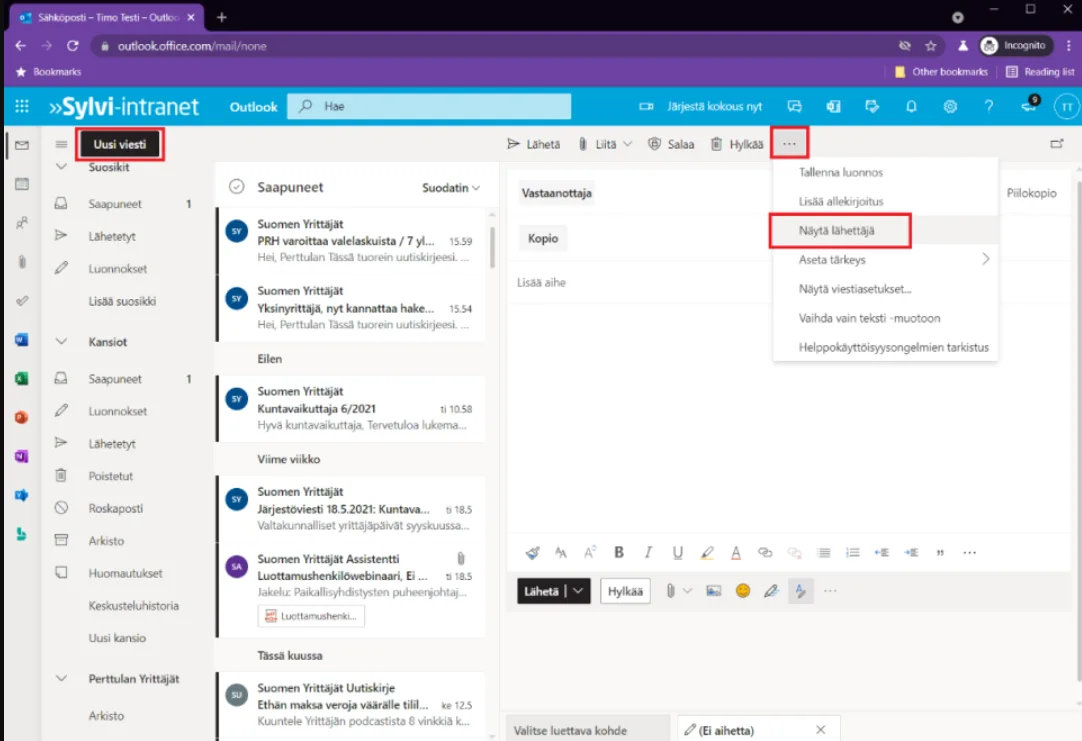
Task: Toggle the Saapuneet select-all circle checkbox
Action: (237, 187)
